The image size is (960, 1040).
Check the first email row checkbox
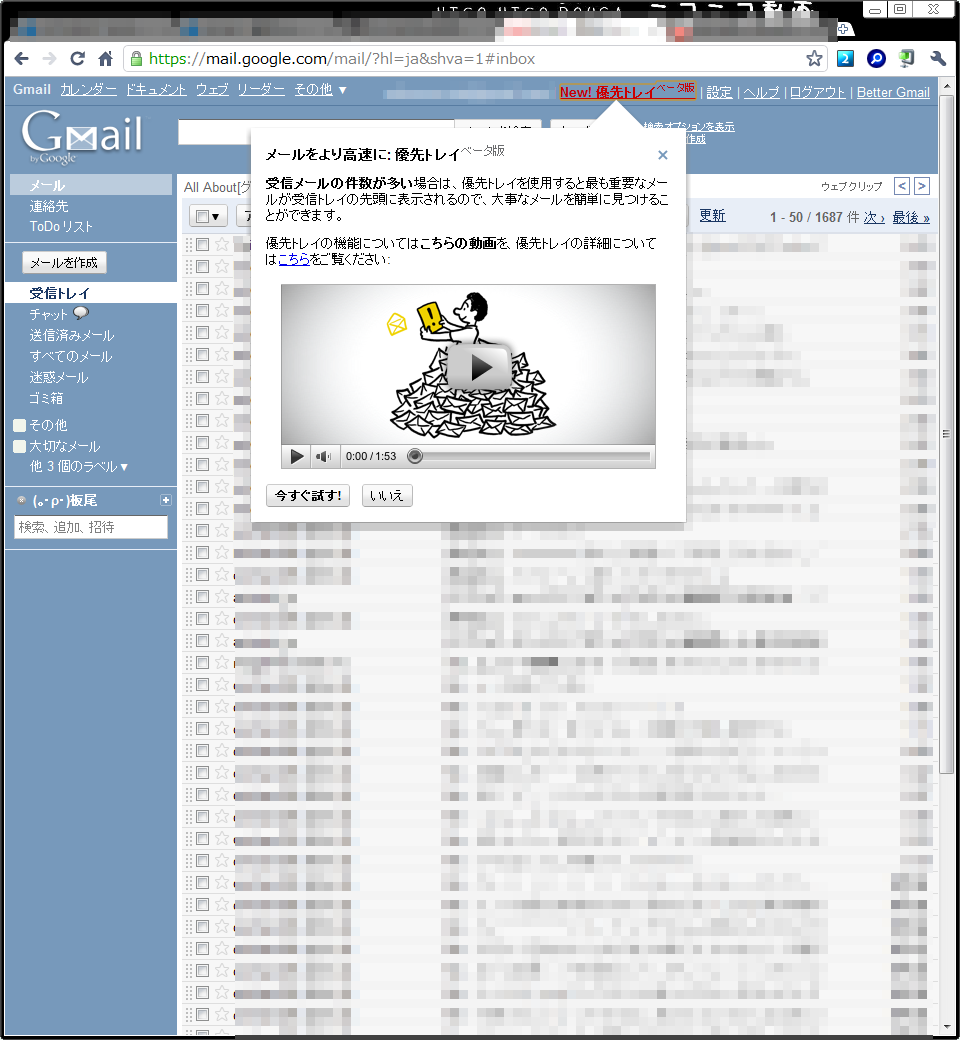(202, 244)
